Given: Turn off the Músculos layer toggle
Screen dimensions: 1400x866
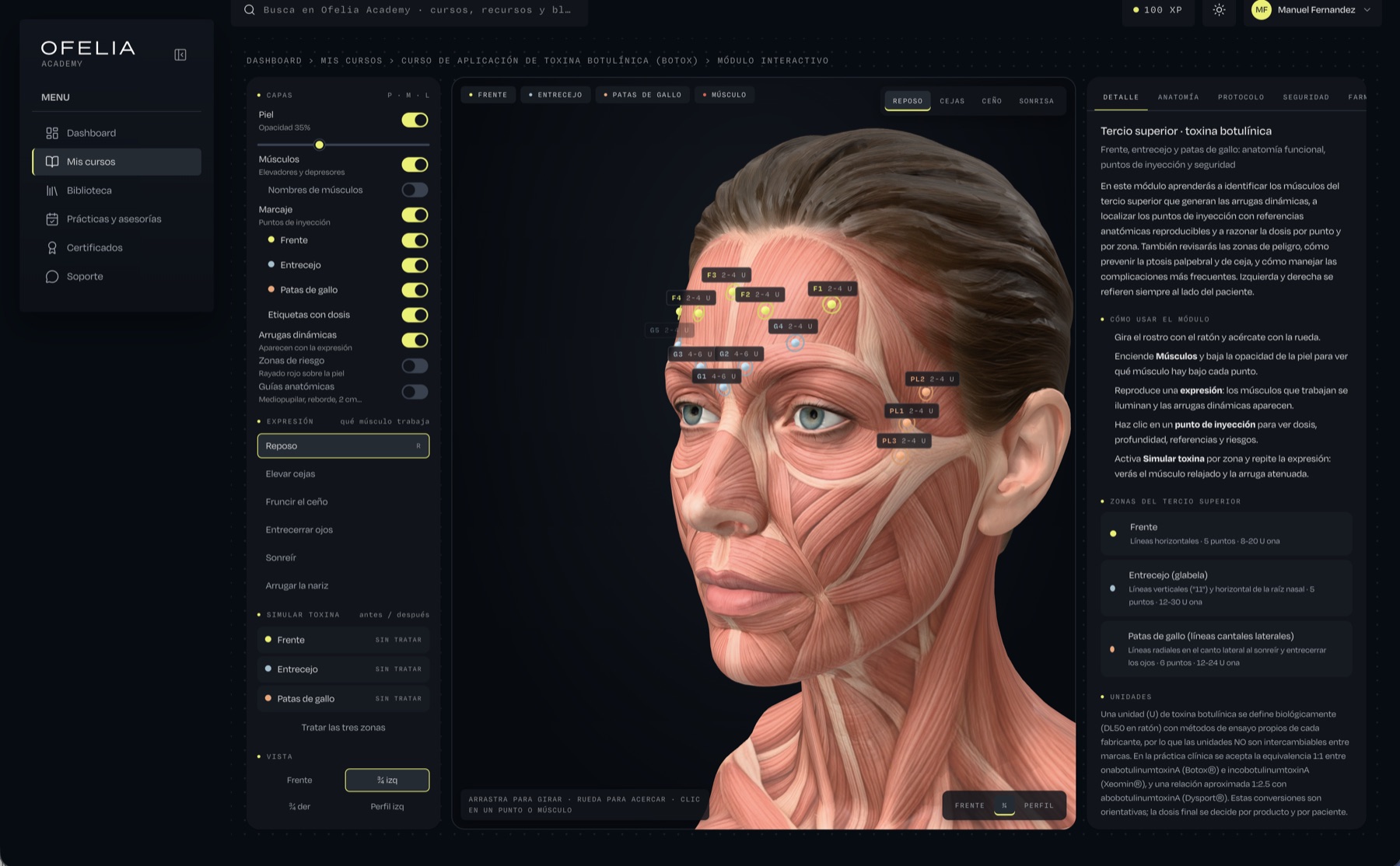Looking at the screenshot, I should point(415,164).
